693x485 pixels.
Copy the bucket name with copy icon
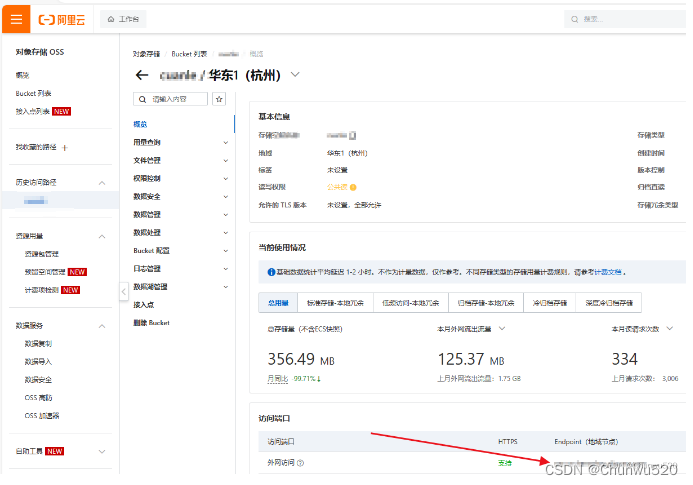pos(352,135)
